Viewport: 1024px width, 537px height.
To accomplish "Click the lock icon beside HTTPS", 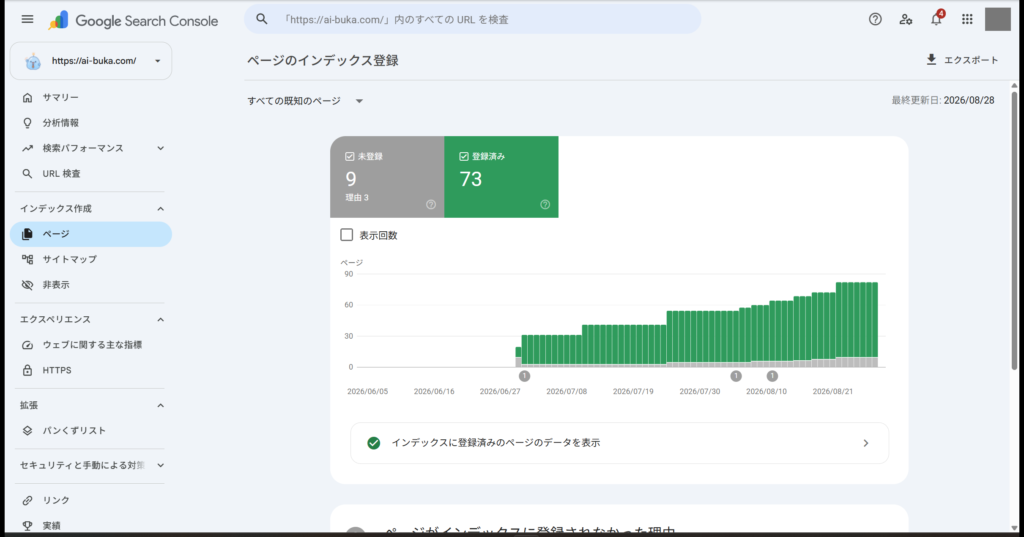I will pyautogui.click(x=27, y=370).
